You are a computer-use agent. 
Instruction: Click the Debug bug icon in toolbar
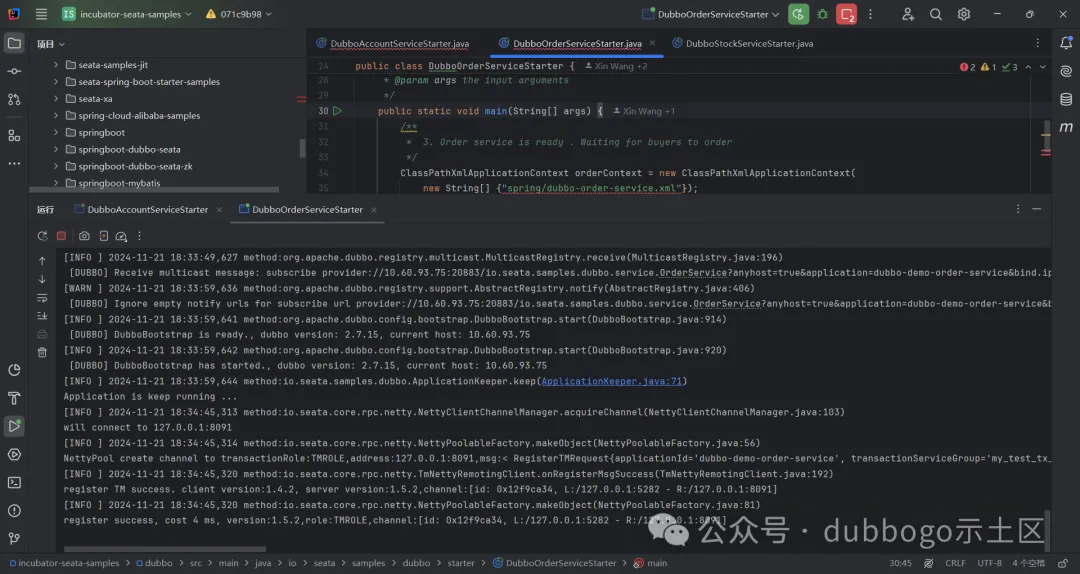pyautogui.click(x=822, y=14)
